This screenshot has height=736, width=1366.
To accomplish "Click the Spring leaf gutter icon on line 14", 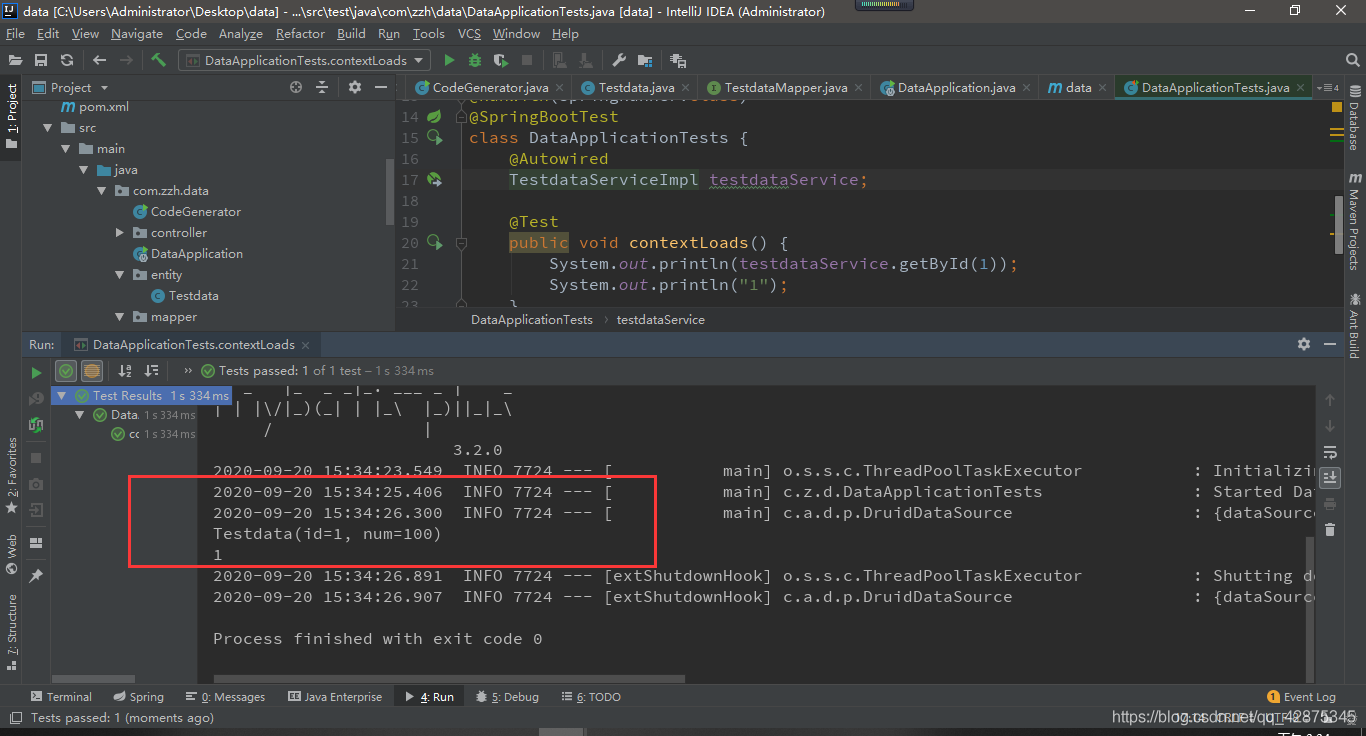I will [x=434, y=117].
